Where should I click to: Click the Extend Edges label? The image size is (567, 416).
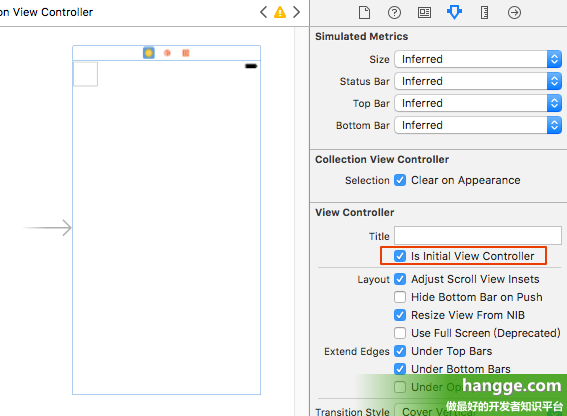(x=357, y=352)
